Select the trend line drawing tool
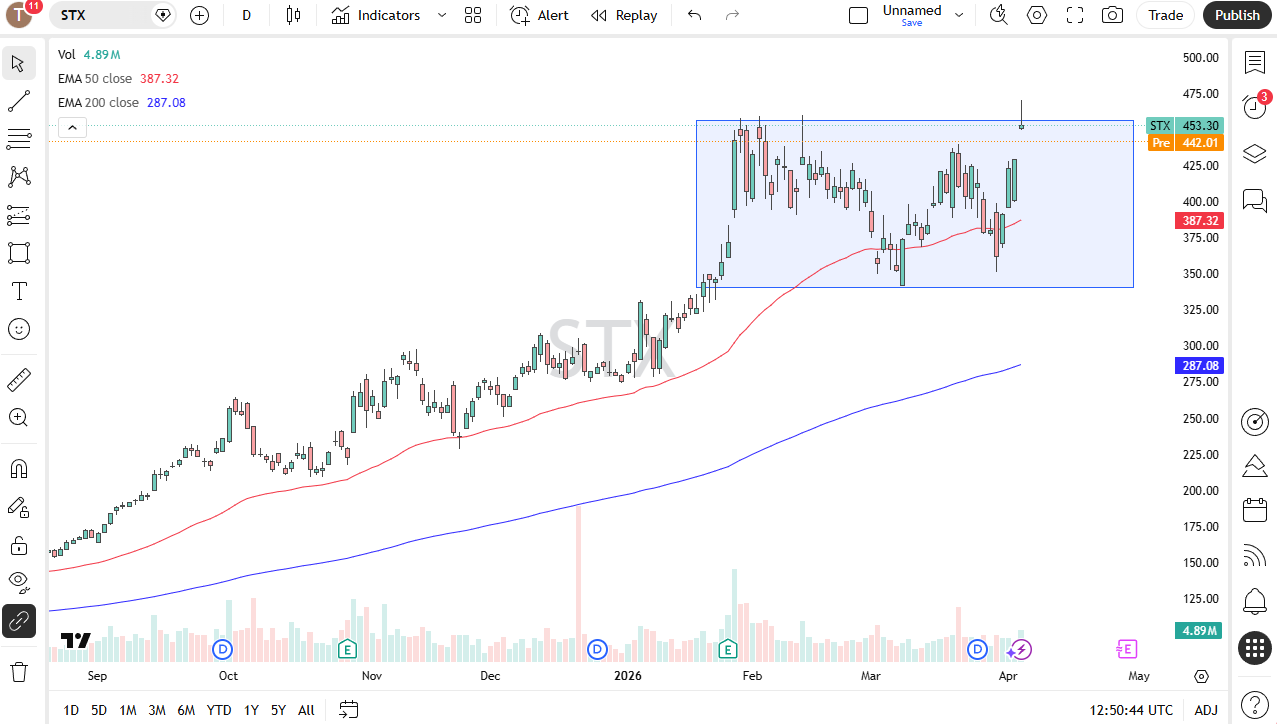Viewport: 1277px width, 724px height. (x=18, y=101)
